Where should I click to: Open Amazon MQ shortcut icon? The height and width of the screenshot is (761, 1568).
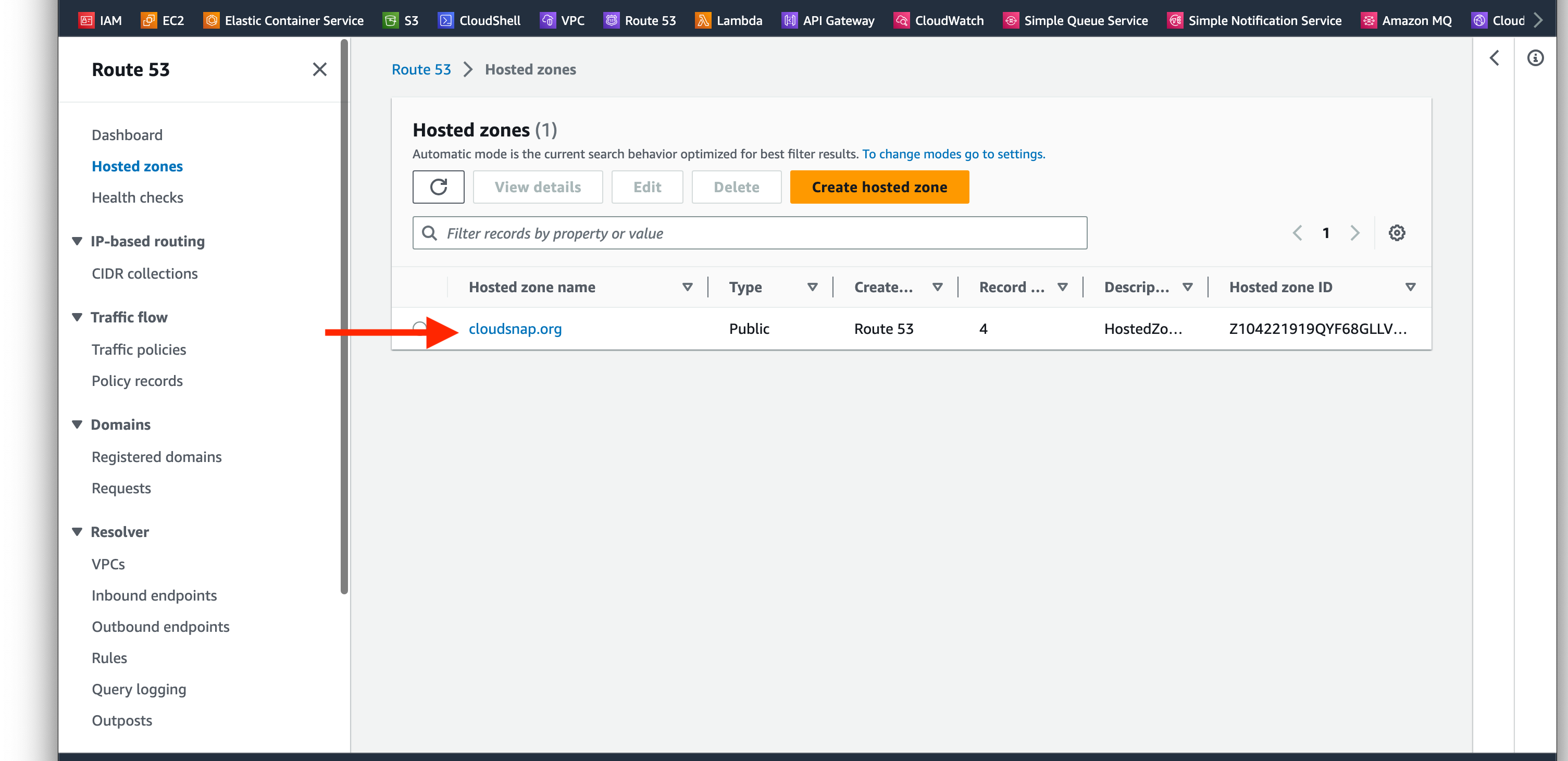click(1368, 20)
